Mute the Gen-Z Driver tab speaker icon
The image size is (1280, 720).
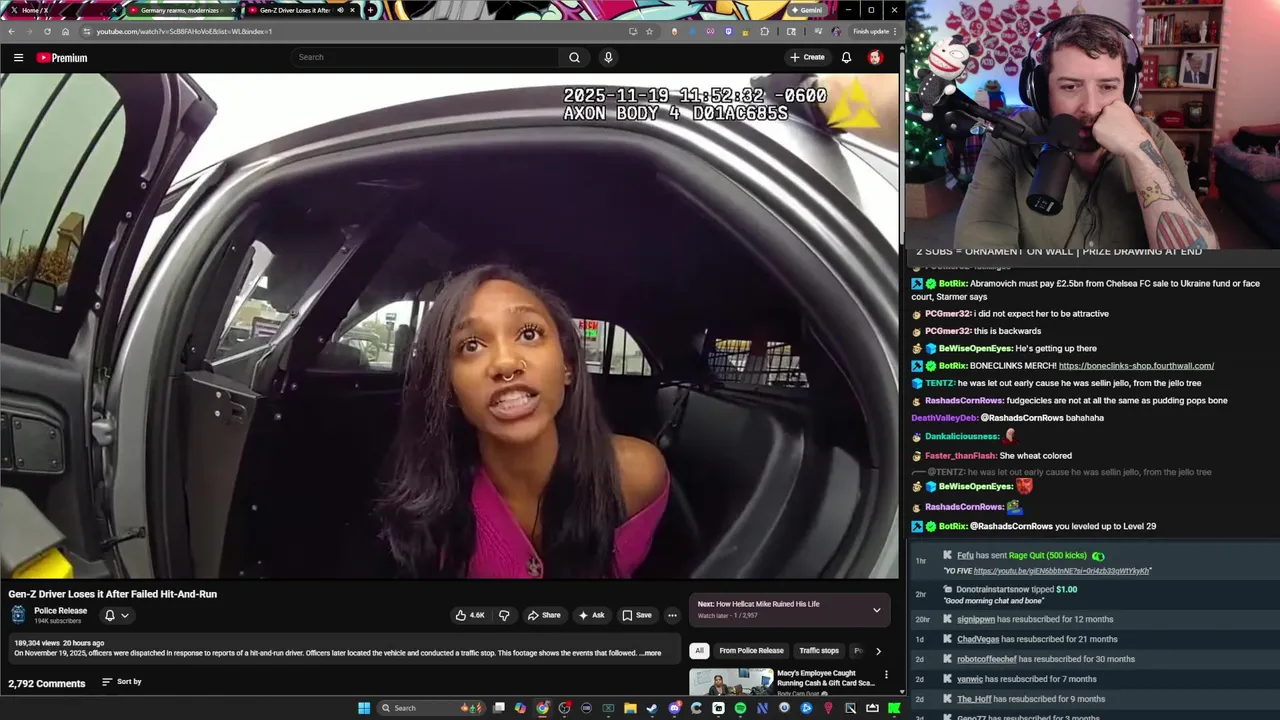pyautogui.click(x=340, y=10)
